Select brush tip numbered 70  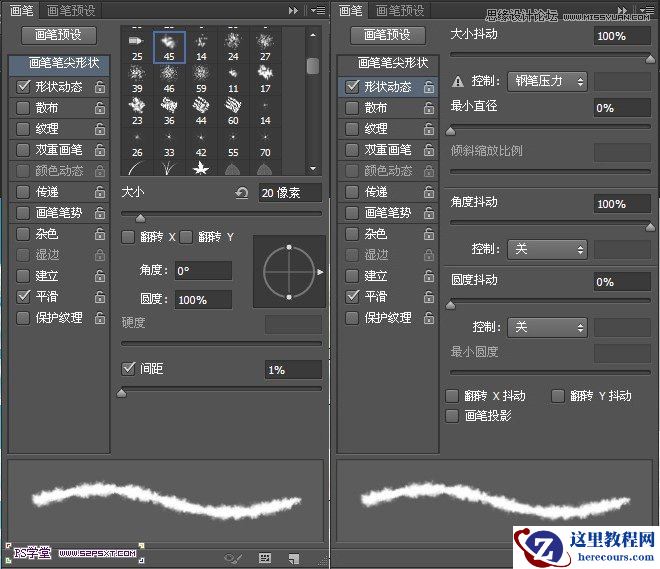coord(265,143)
